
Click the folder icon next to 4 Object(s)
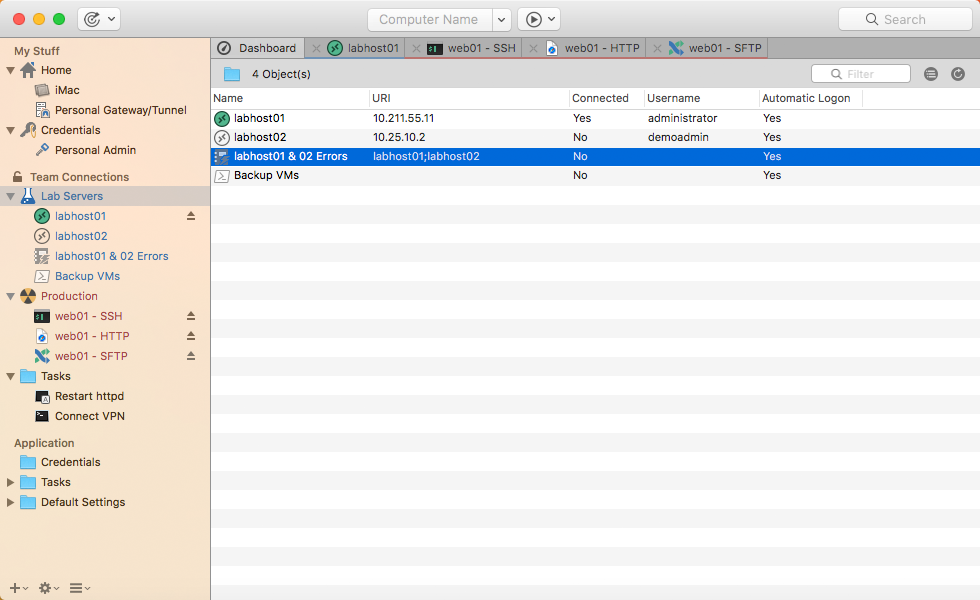[232, 74]
